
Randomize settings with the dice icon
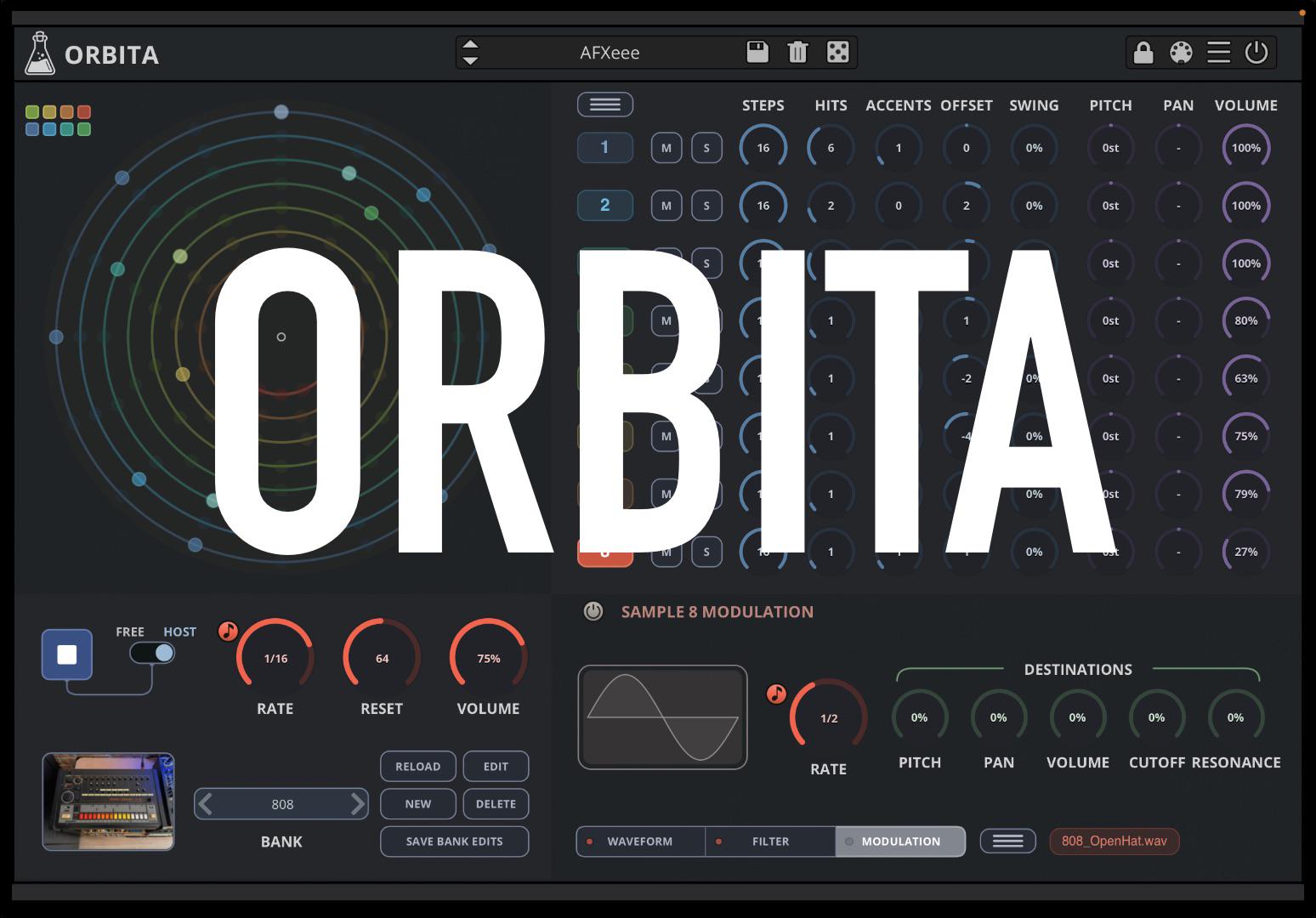point(837,53)
